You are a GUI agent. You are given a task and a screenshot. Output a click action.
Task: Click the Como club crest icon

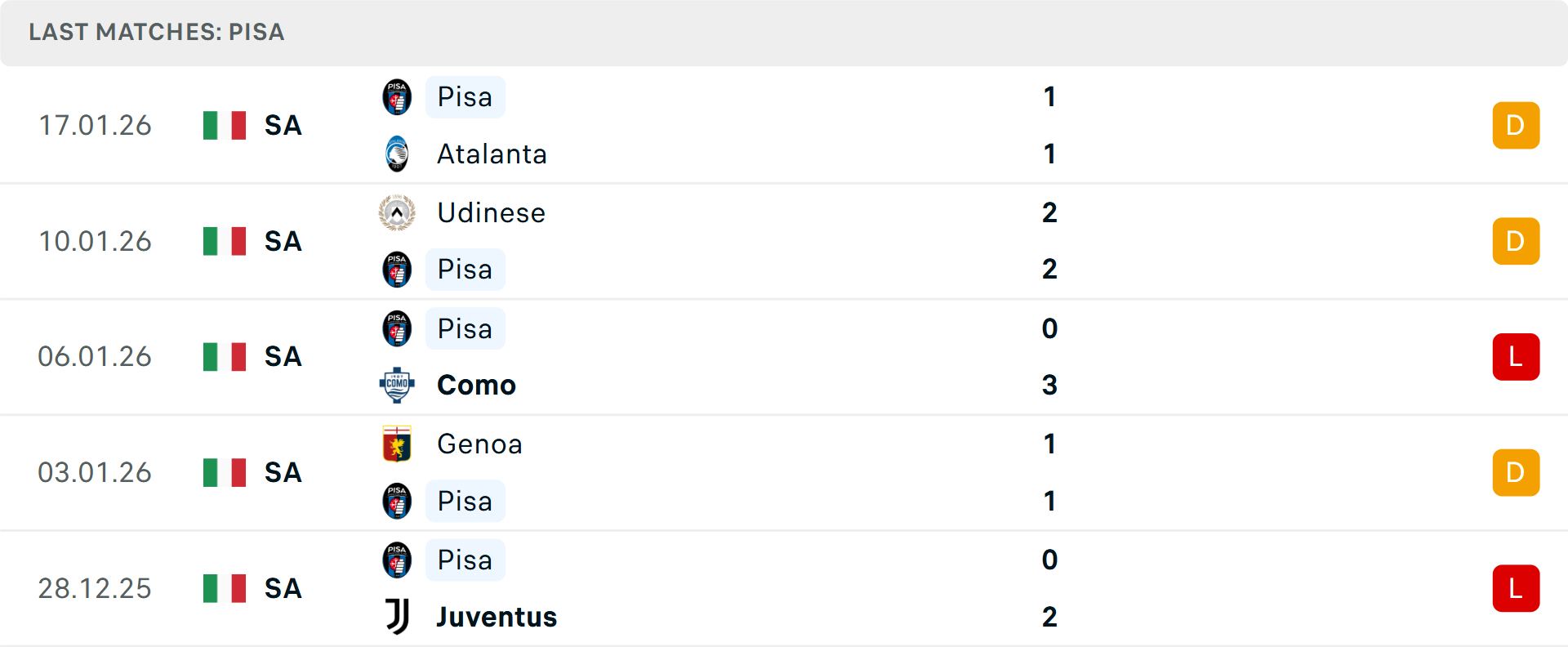coord(397,385)
